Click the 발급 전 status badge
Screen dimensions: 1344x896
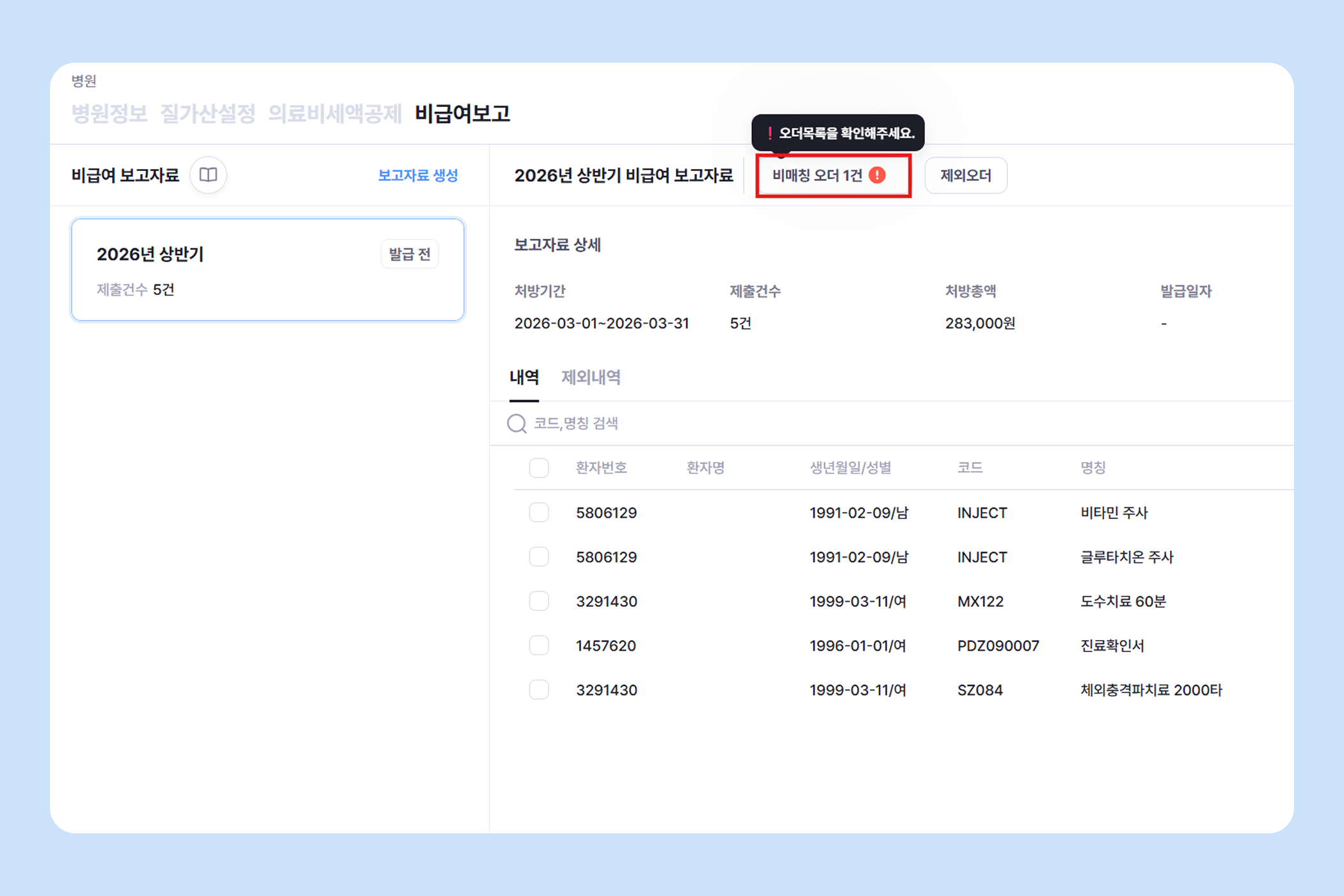point(410,254)
